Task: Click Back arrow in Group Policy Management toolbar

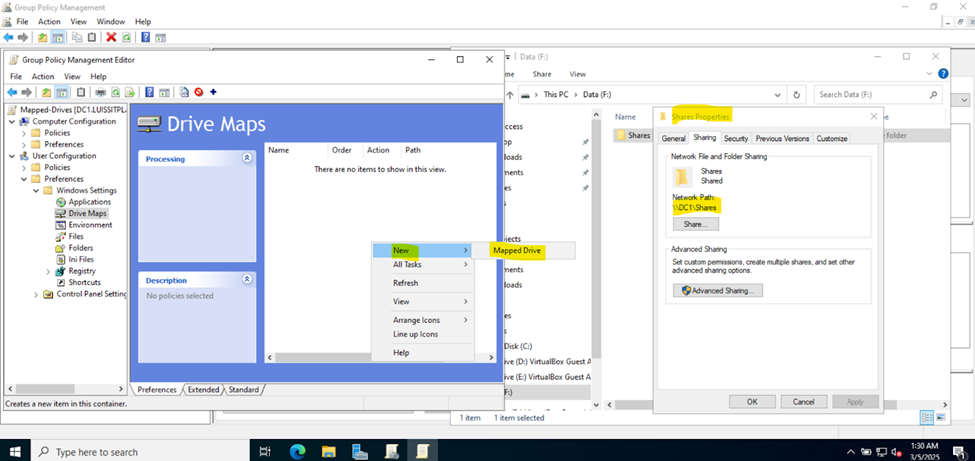Action: coord(8,37)
